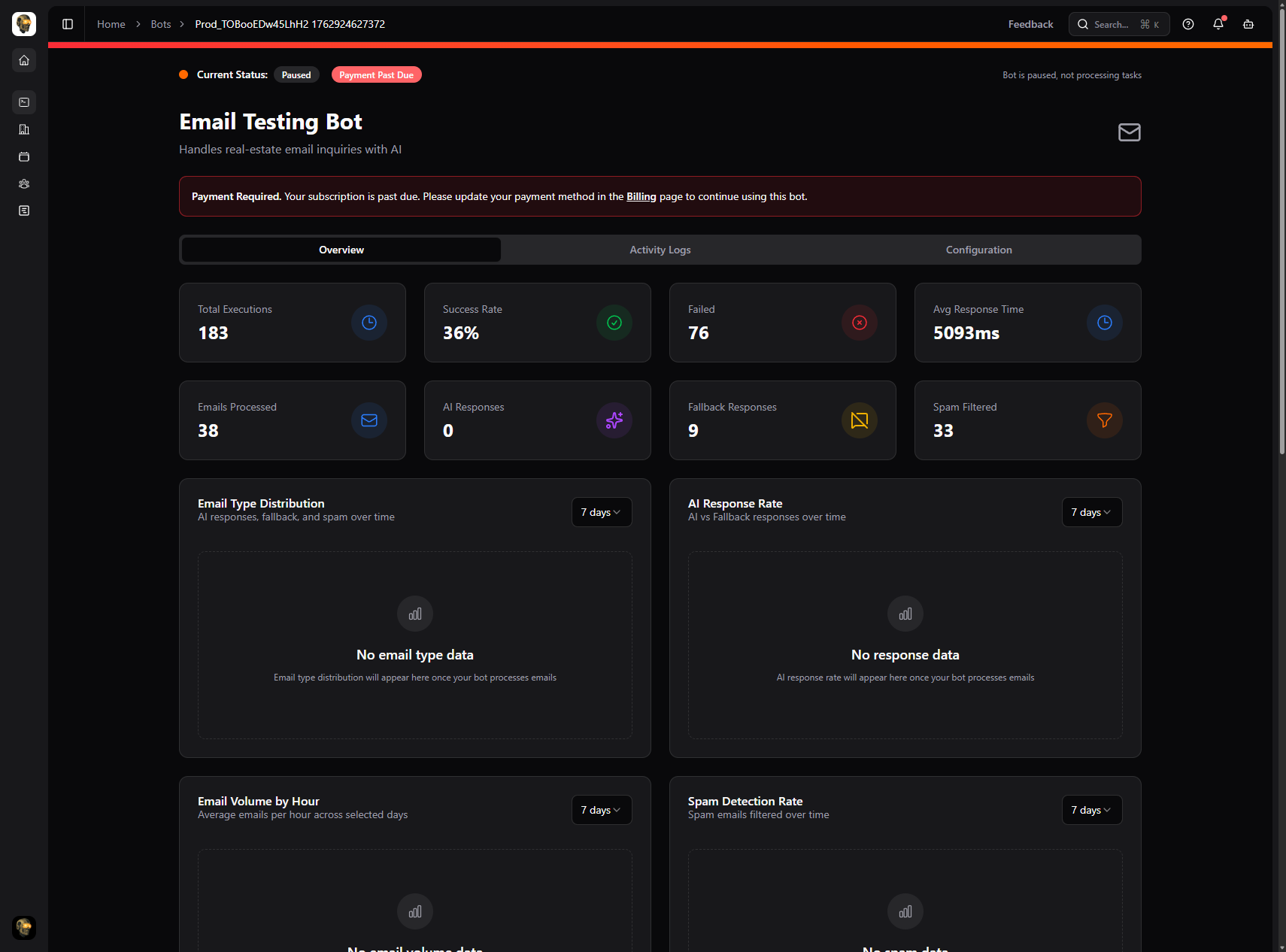Viewport: 1286px width, 952px height.
Task: Click chart icon in AI Response Rate
Action: [905, 614]
